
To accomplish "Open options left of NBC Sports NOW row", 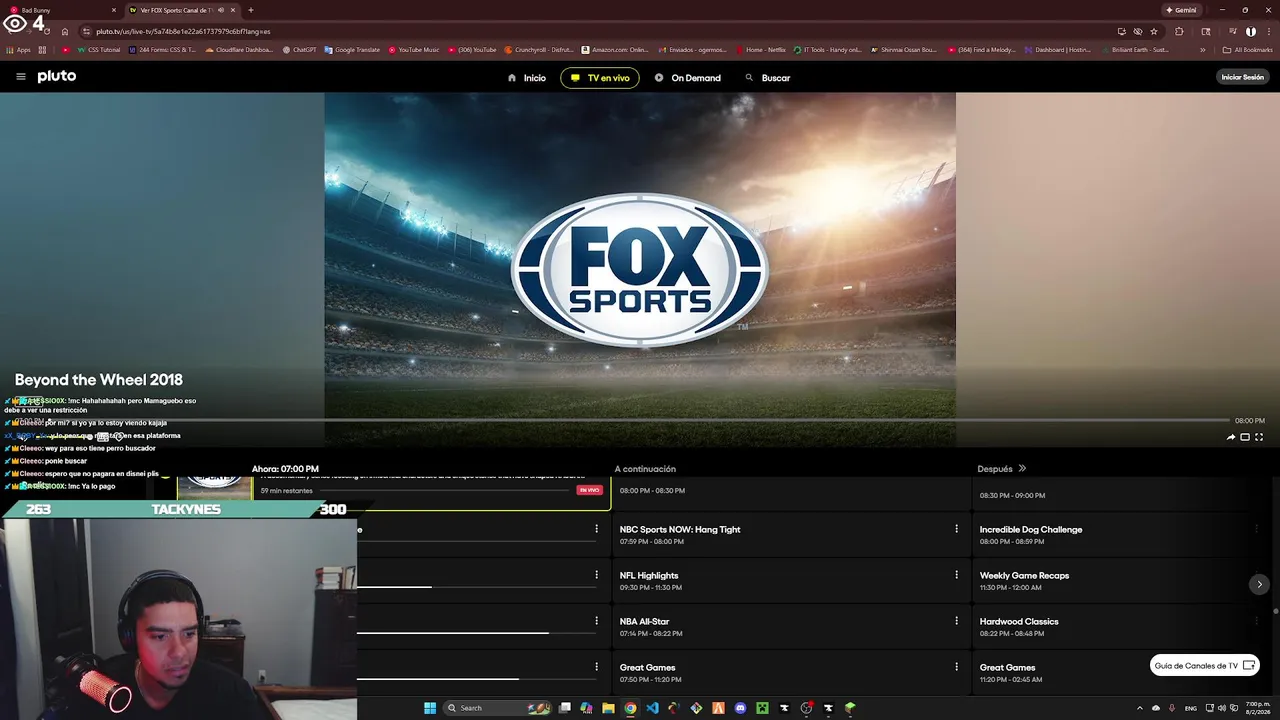I will coord(596,529).
